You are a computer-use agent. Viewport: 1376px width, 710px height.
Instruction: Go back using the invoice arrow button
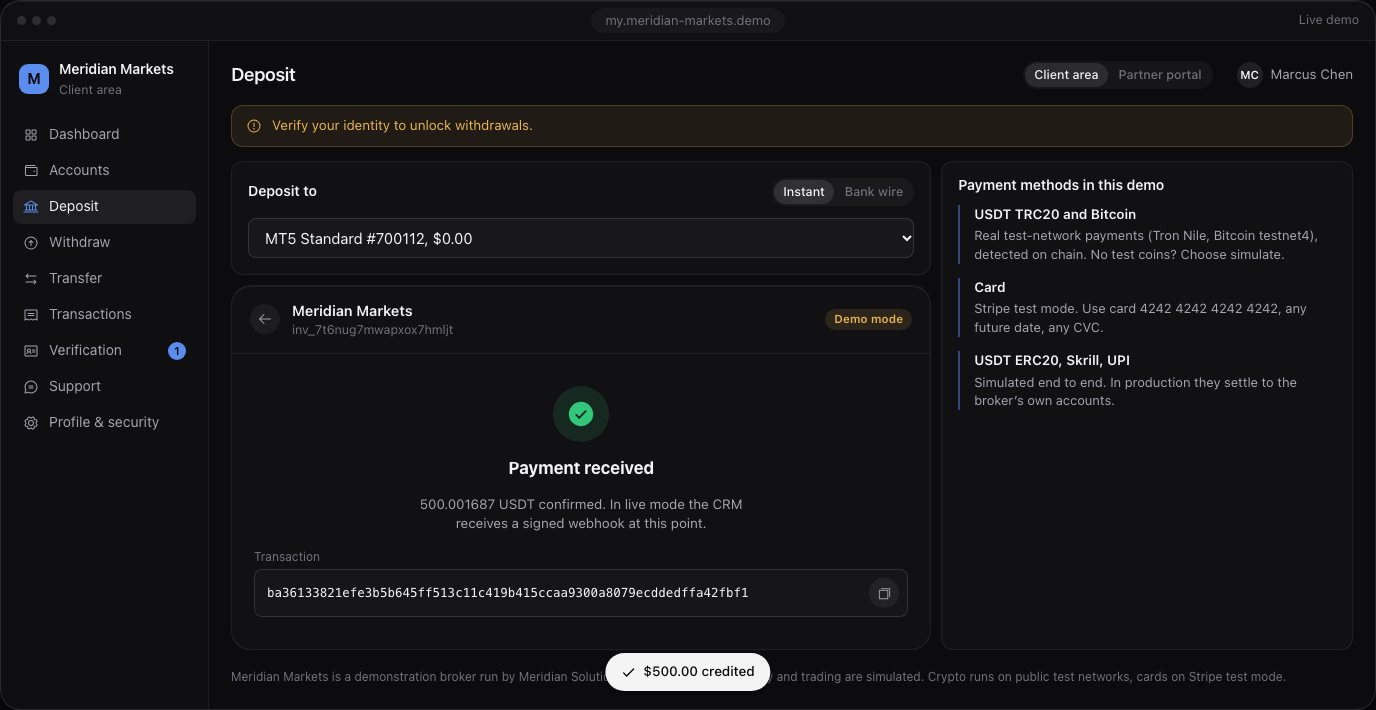click(265, 319)
